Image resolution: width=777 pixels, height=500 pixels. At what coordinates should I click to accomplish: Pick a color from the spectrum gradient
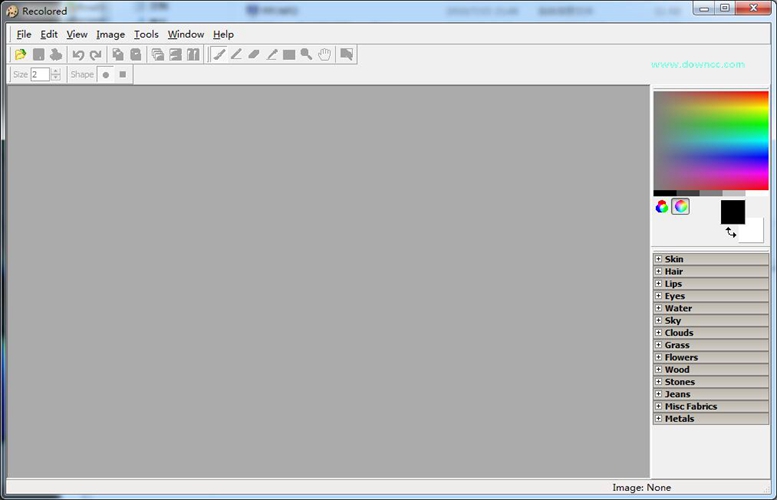pos(711,140)
